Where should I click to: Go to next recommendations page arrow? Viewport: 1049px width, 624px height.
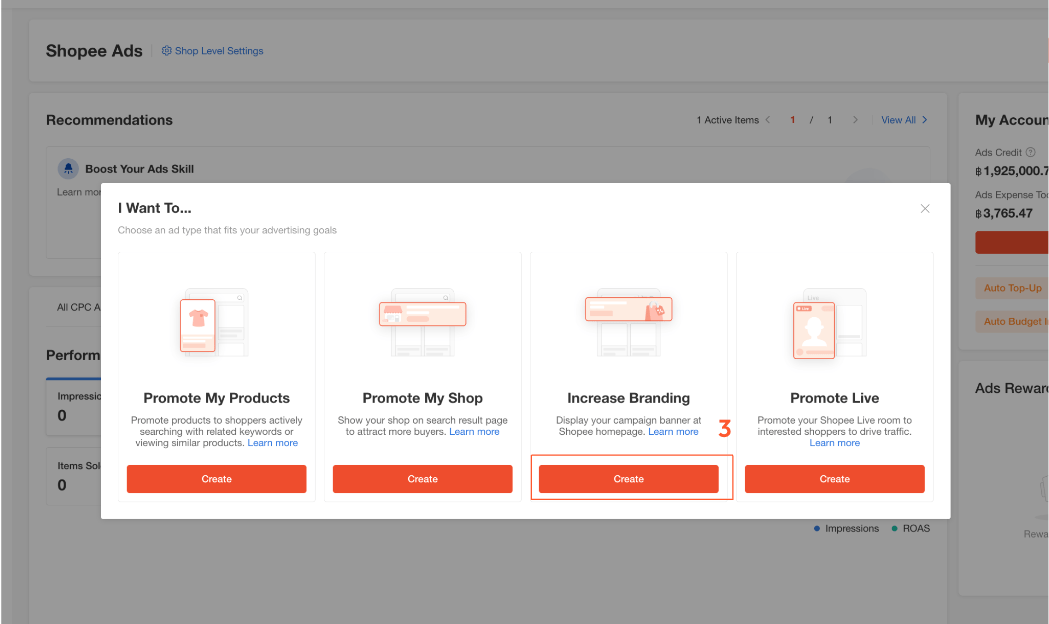[x=855, y=120]
